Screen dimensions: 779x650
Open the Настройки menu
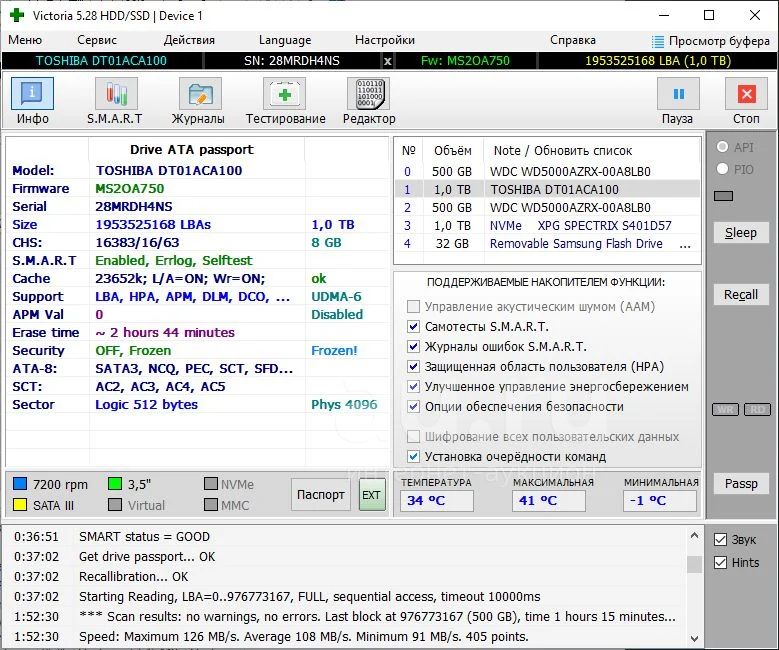(x=385, y=40)
